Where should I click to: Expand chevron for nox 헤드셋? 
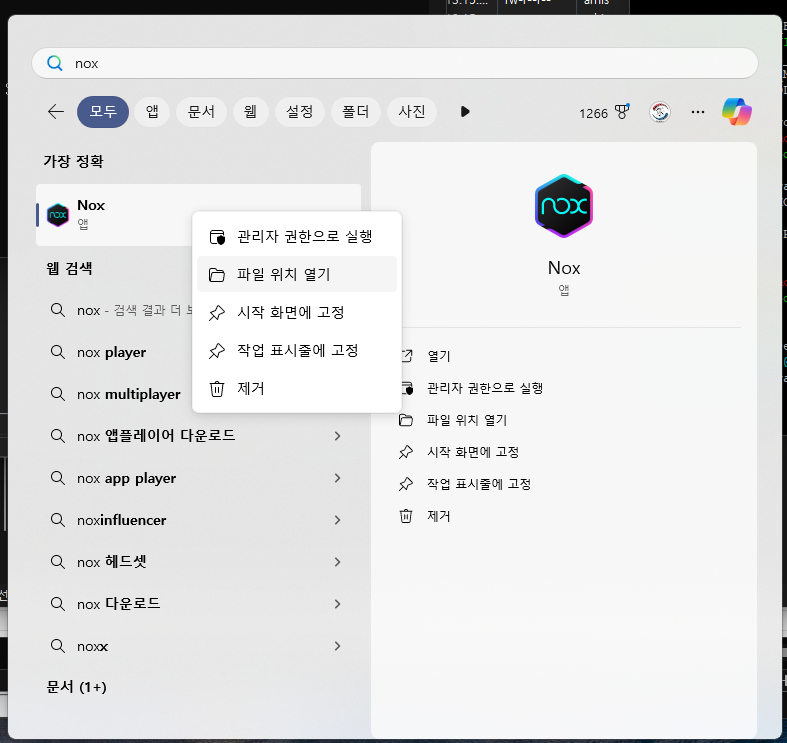pyautogui.click(x=337, y=562)
